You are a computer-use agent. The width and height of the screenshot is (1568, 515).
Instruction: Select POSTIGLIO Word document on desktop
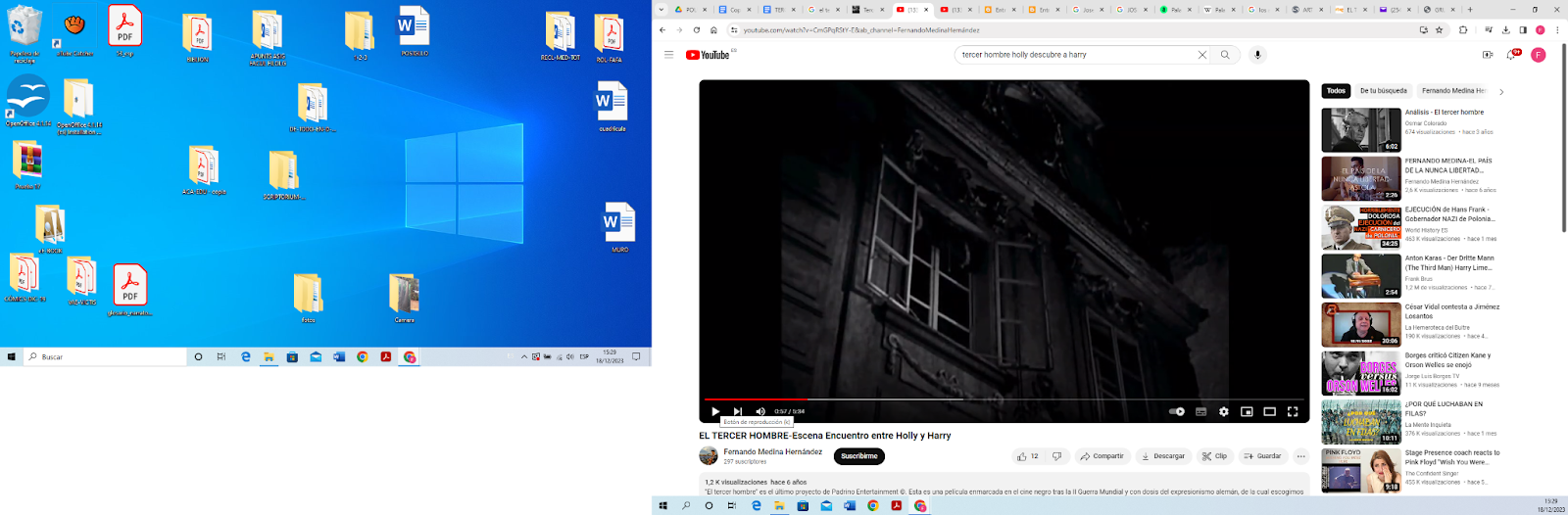415,31
